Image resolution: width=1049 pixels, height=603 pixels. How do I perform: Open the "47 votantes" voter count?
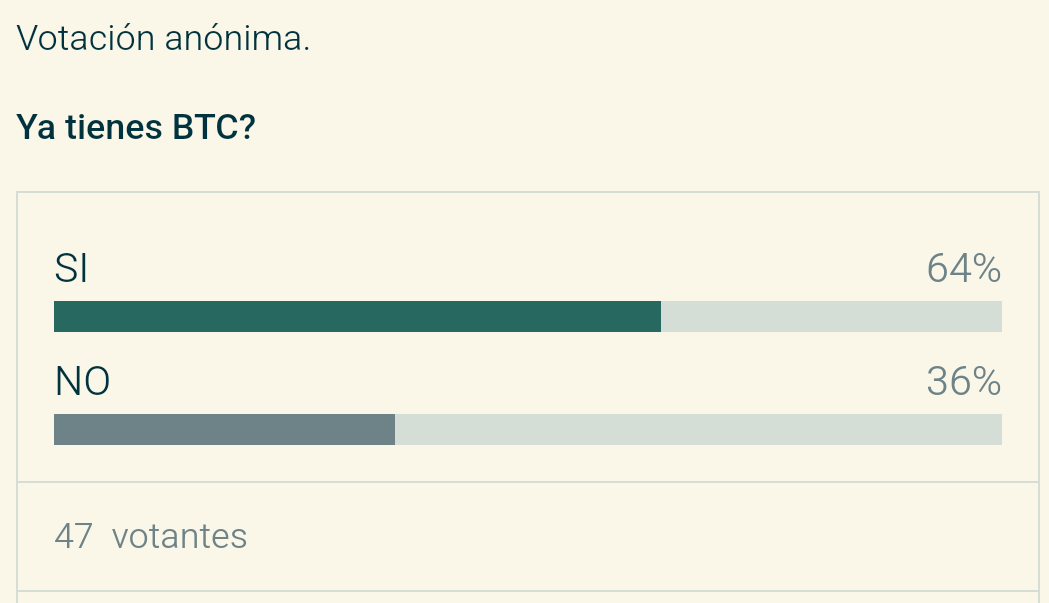click(151, 536)
